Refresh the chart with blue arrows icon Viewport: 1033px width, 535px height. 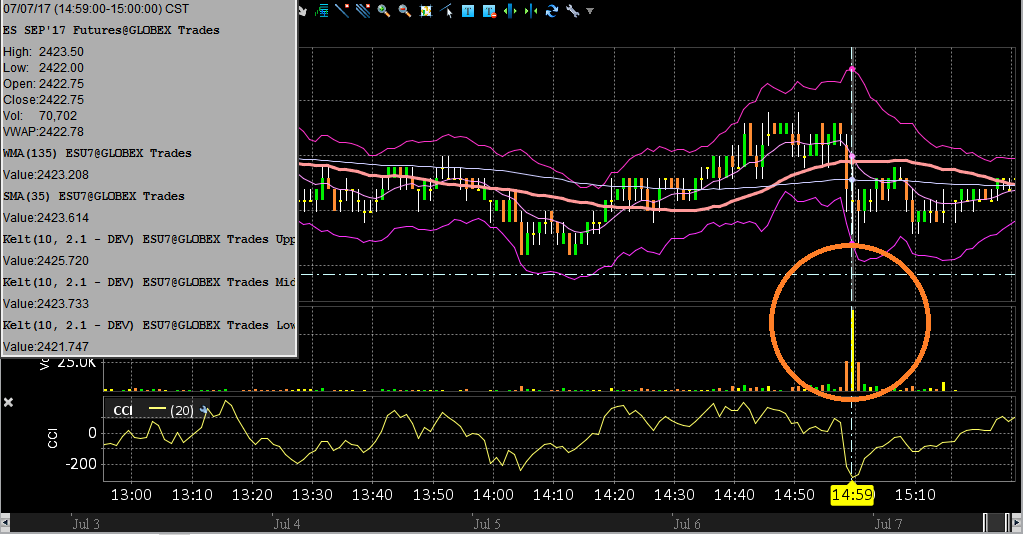[x=552, y=11]
